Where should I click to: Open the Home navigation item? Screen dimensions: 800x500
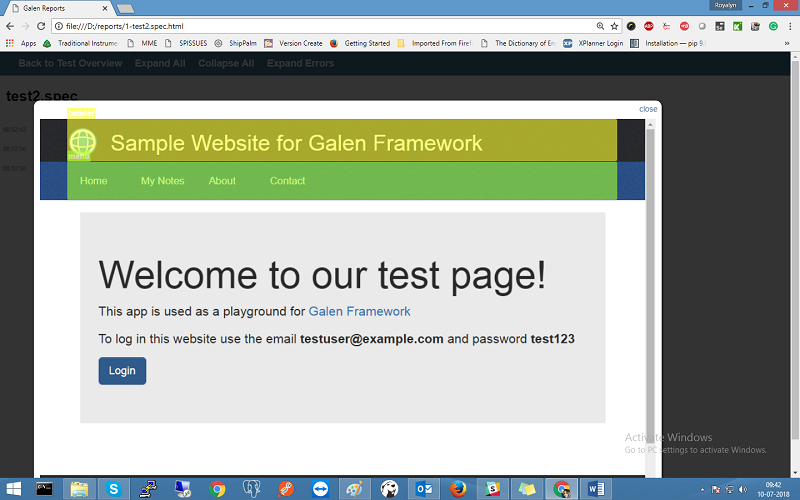93,181
